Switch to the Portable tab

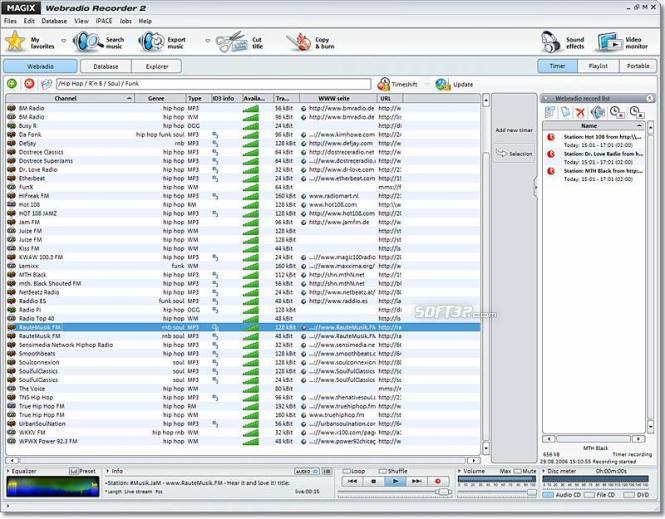click(x=638, y=66)
